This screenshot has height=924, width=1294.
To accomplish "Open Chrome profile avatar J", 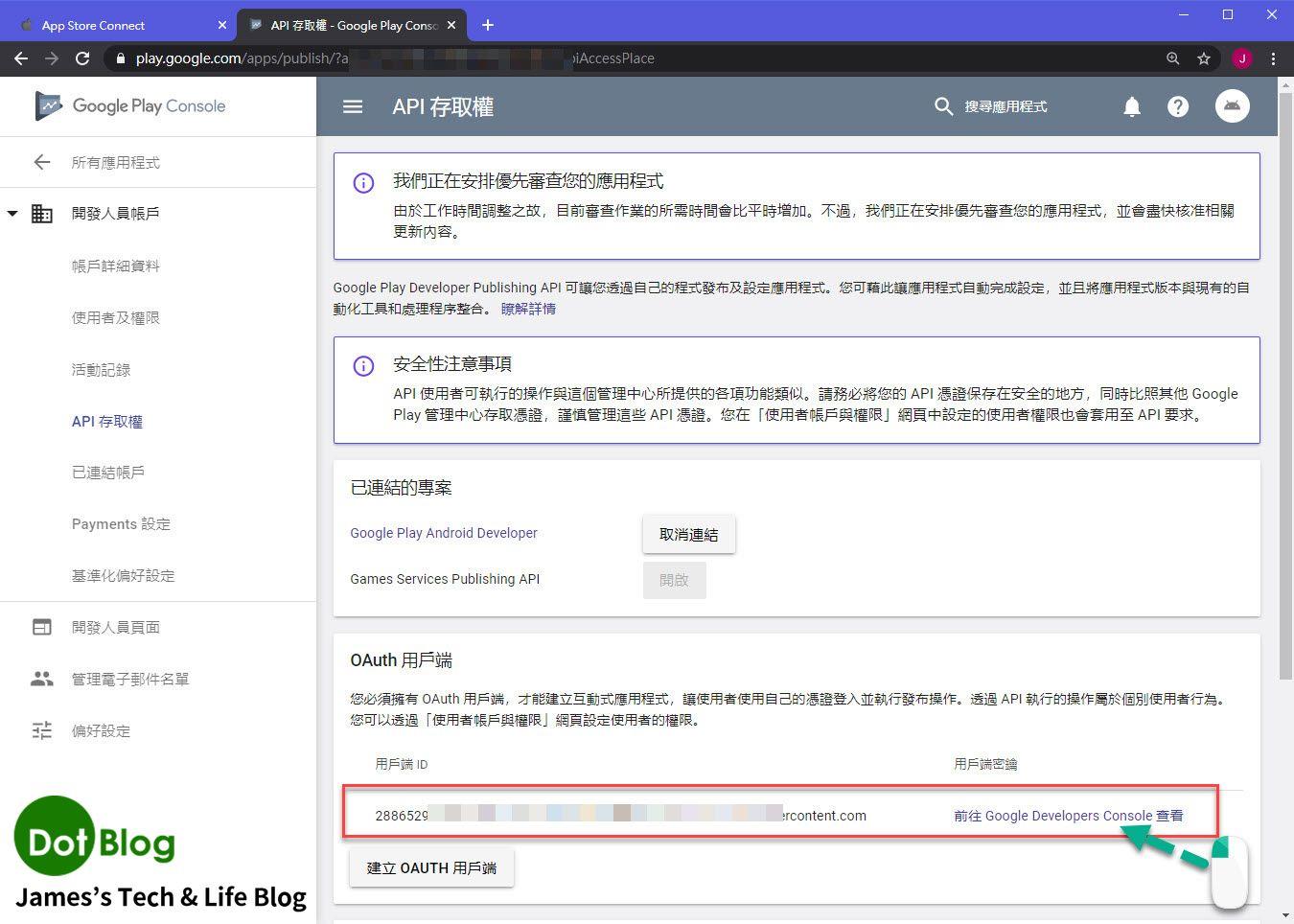I will pyautogui.click(x=1242, y=58).
